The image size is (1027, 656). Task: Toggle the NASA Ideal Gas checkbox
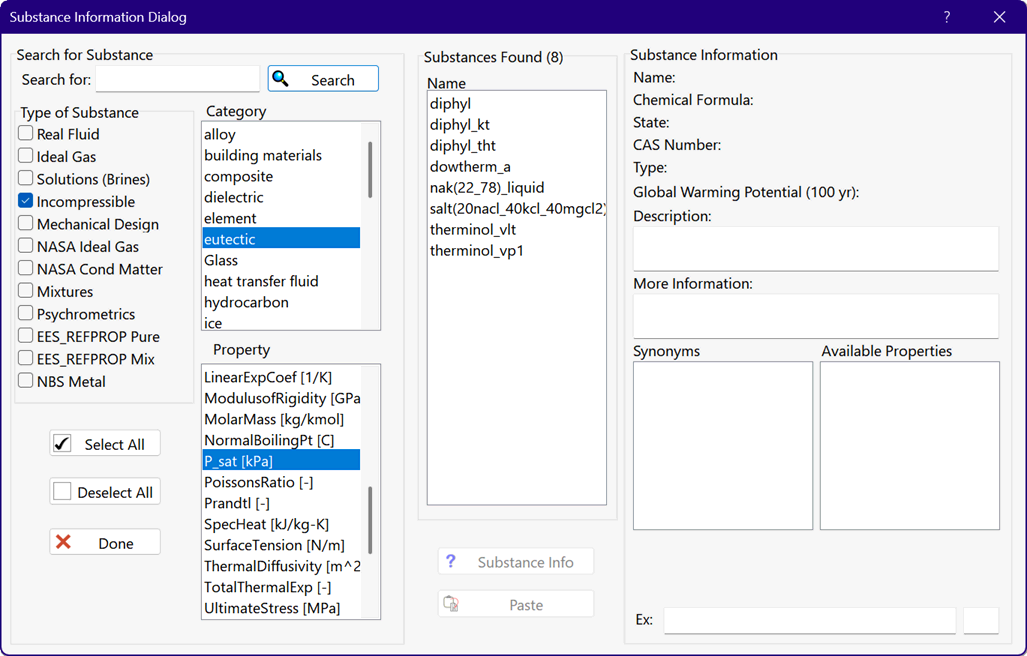tap(26, 246)
